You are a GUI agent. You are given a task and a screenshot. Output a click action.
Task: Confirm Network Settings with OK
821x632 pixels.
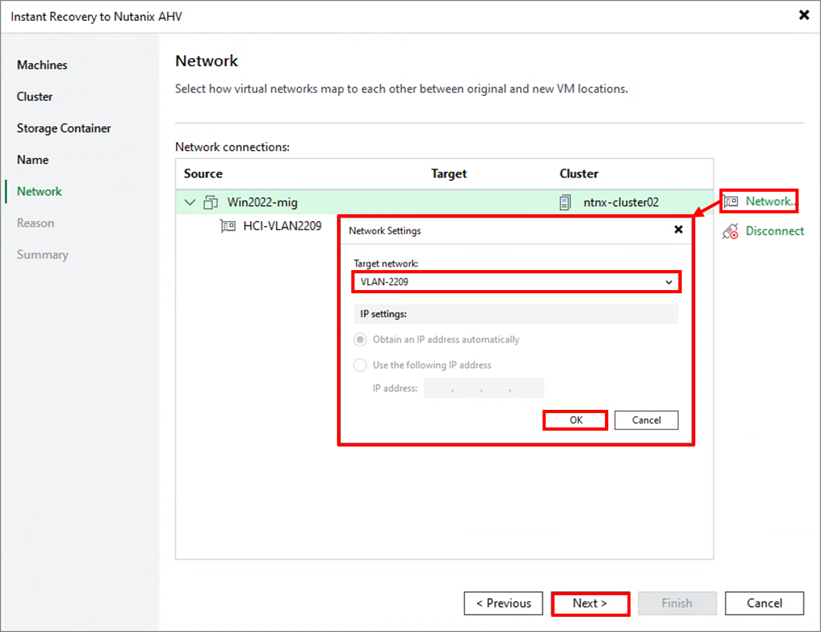(x=575, y=420)
